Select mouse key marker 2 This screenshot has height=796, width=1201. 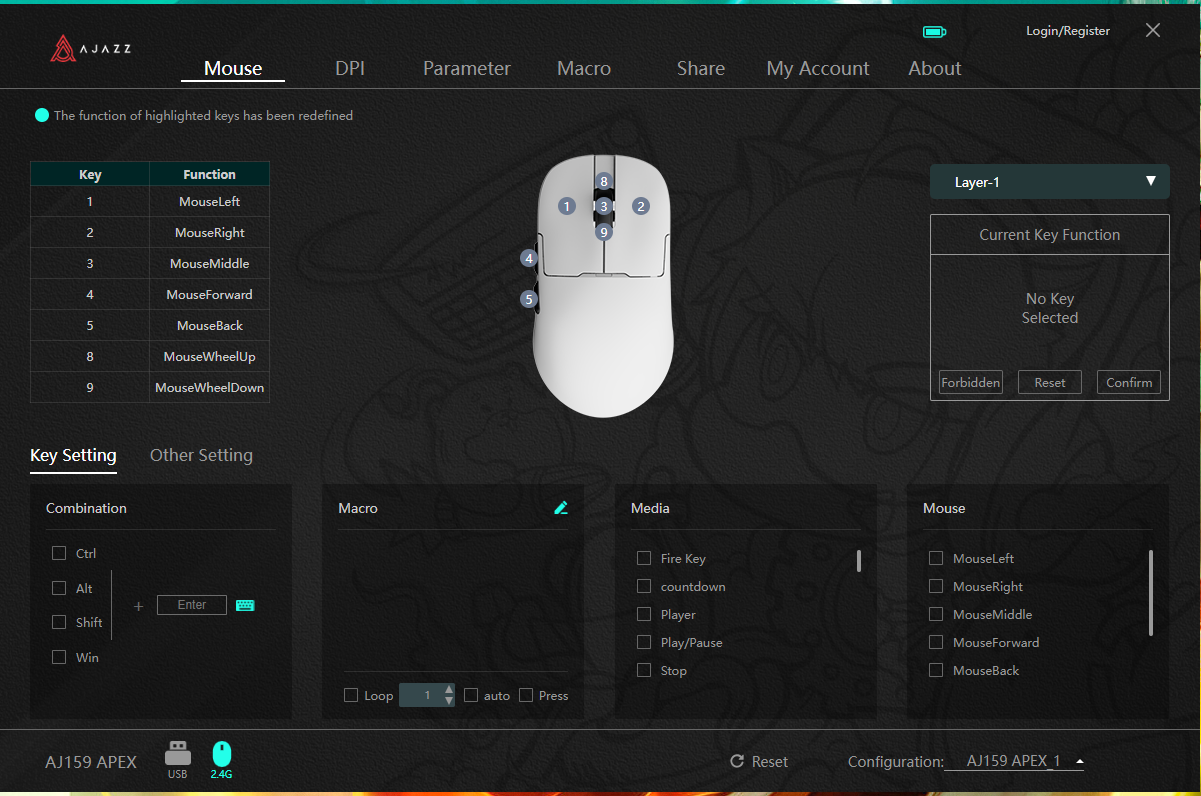641,206
